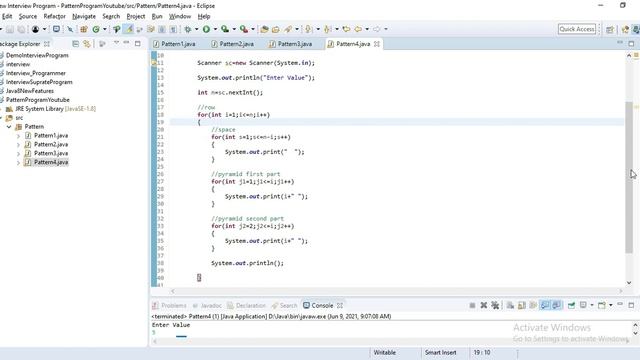Click the New Java Class icon

click(x=96, y=29)
